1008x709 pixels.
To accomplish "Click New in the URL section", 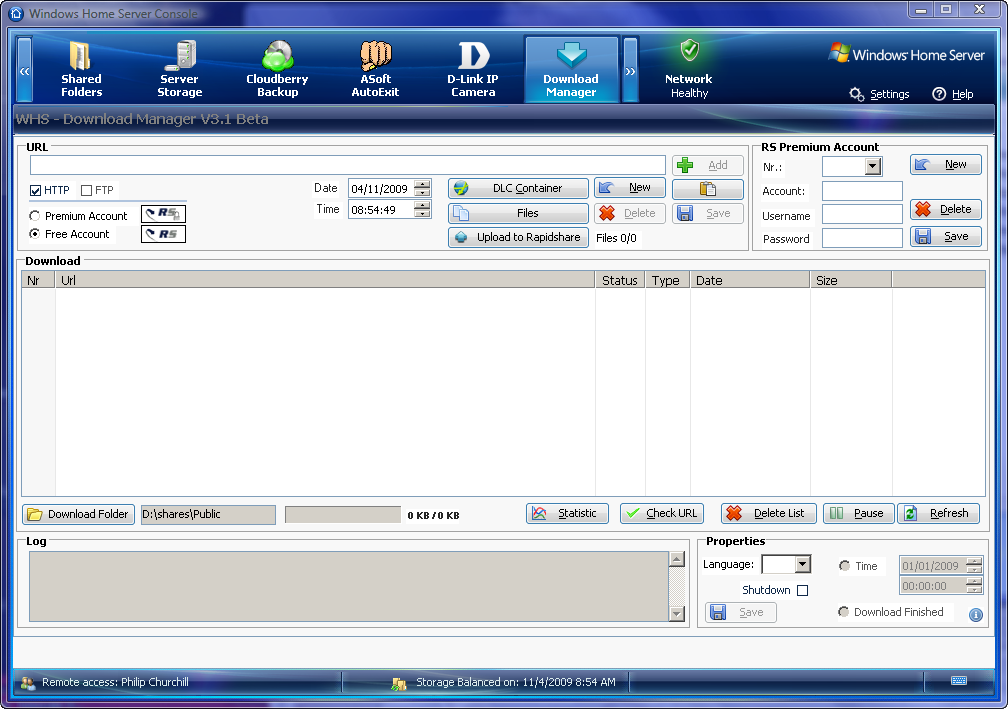I will (x=629, y=188).
